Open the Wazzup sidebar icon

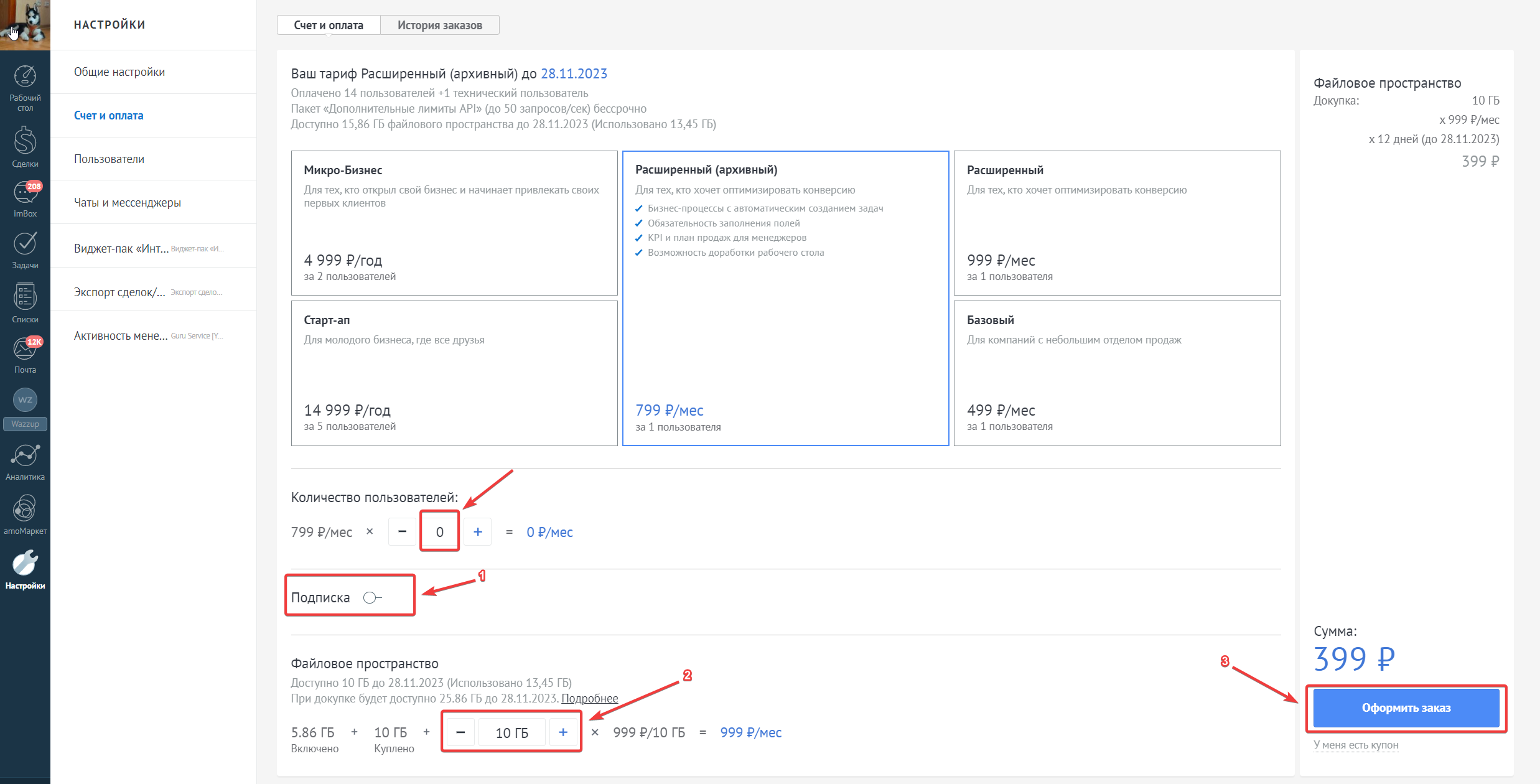point(25,408)
